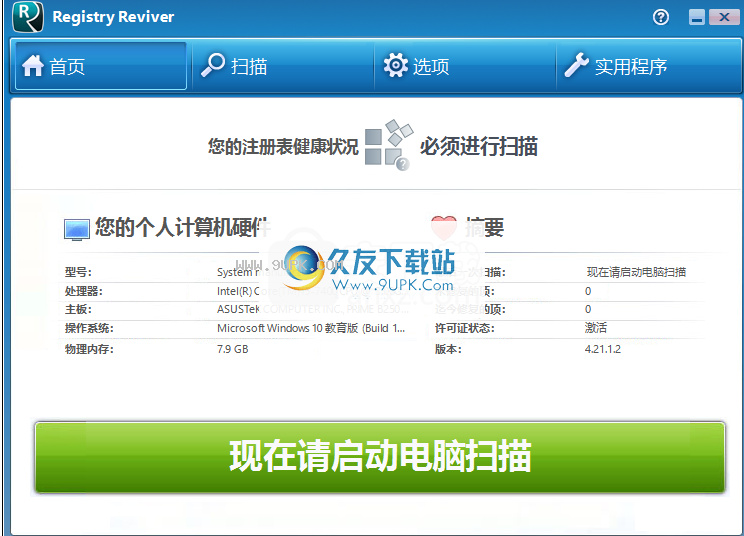The image size is (744, 536).
Task: Click the 型号 label
Action: [78, 272]
